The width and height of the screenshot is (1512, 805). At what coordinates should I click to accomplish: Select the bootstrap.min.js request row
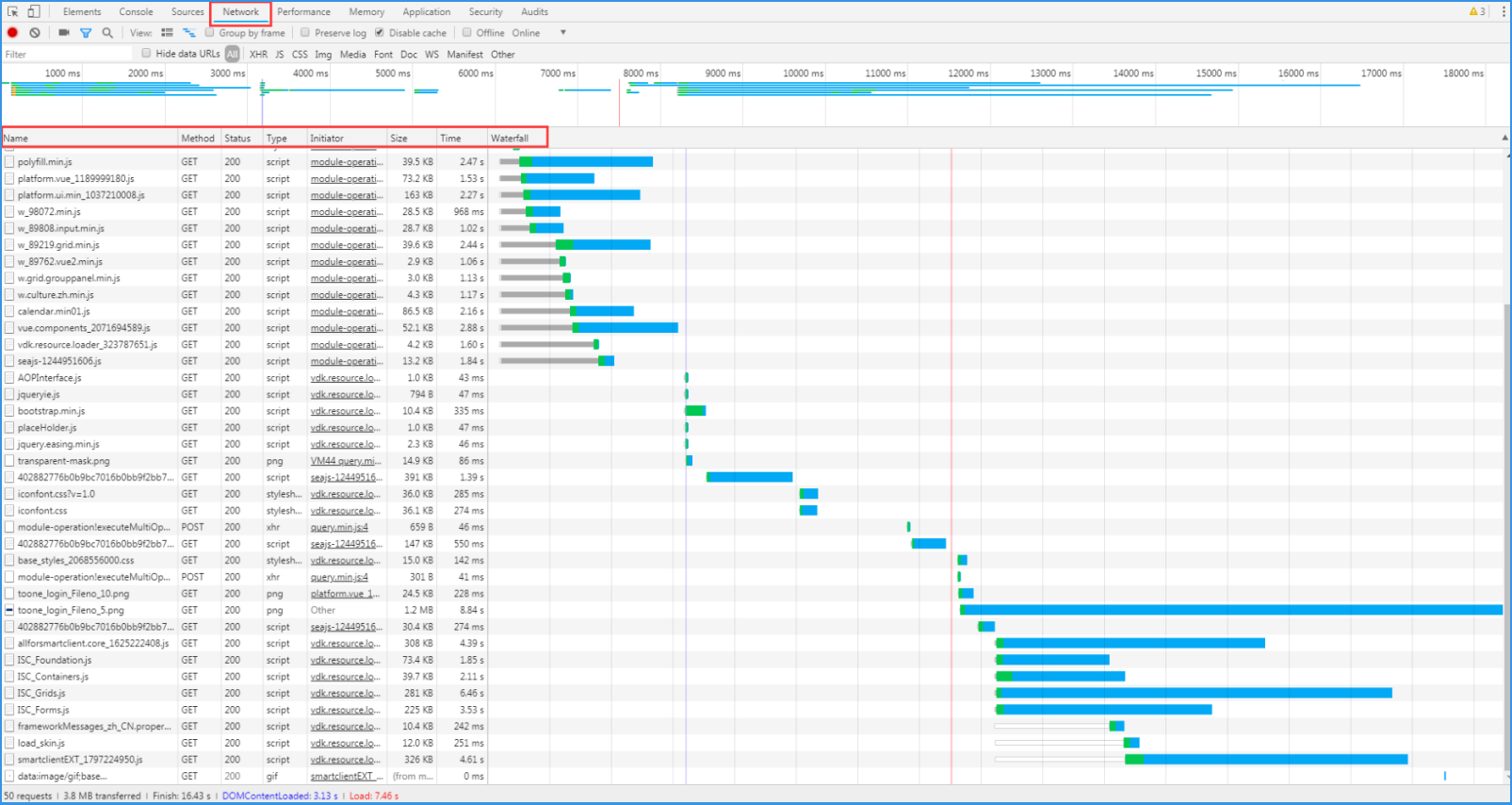coord(754,411)
